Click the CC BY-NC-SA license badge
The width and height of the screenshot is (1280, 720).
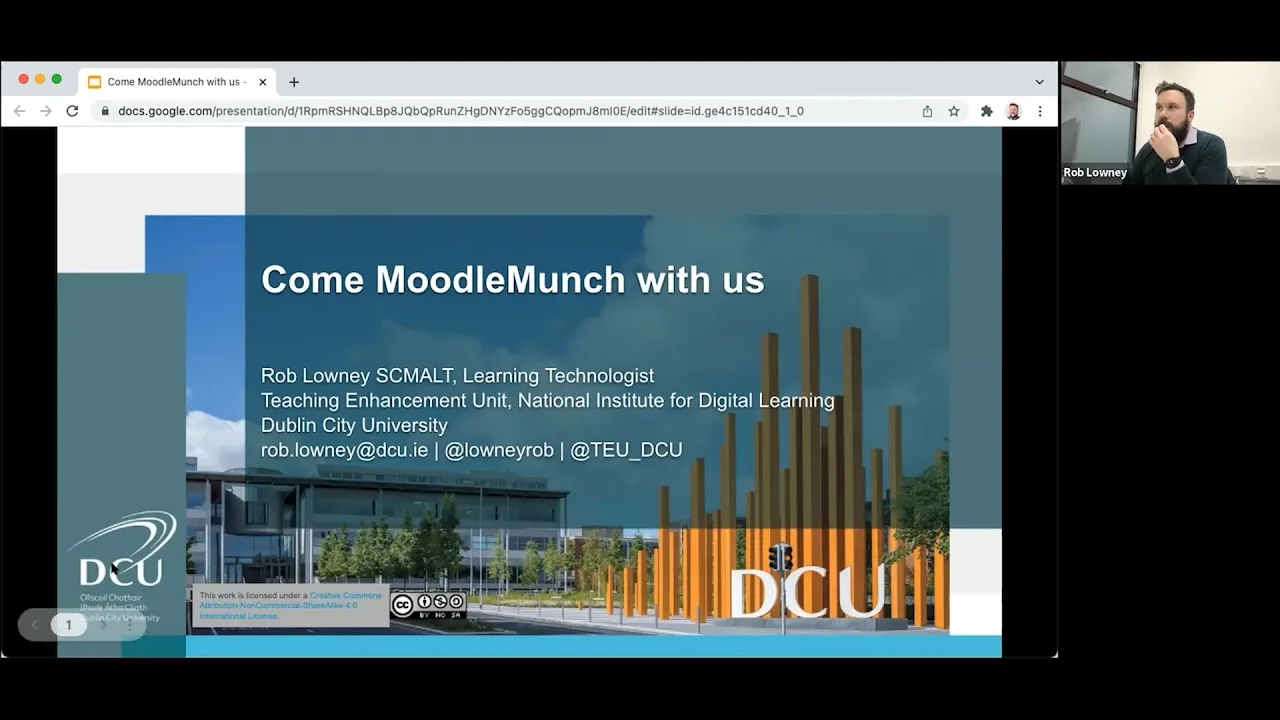click(428, 604)
